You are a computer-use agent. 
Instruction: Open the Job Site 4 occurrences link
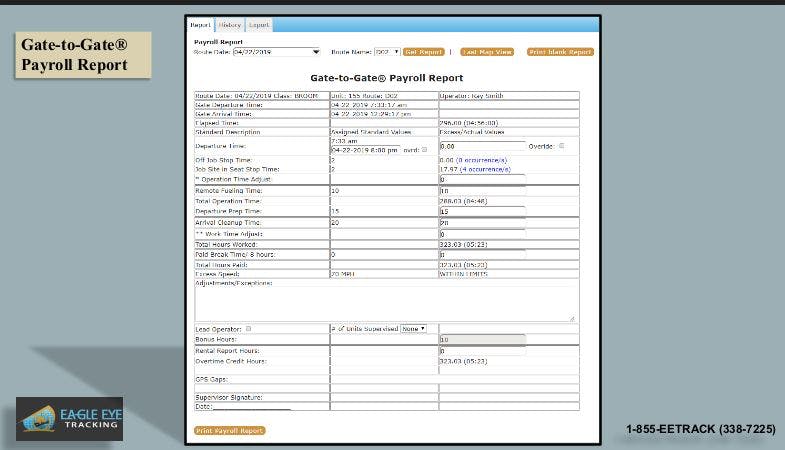point(485,170)
